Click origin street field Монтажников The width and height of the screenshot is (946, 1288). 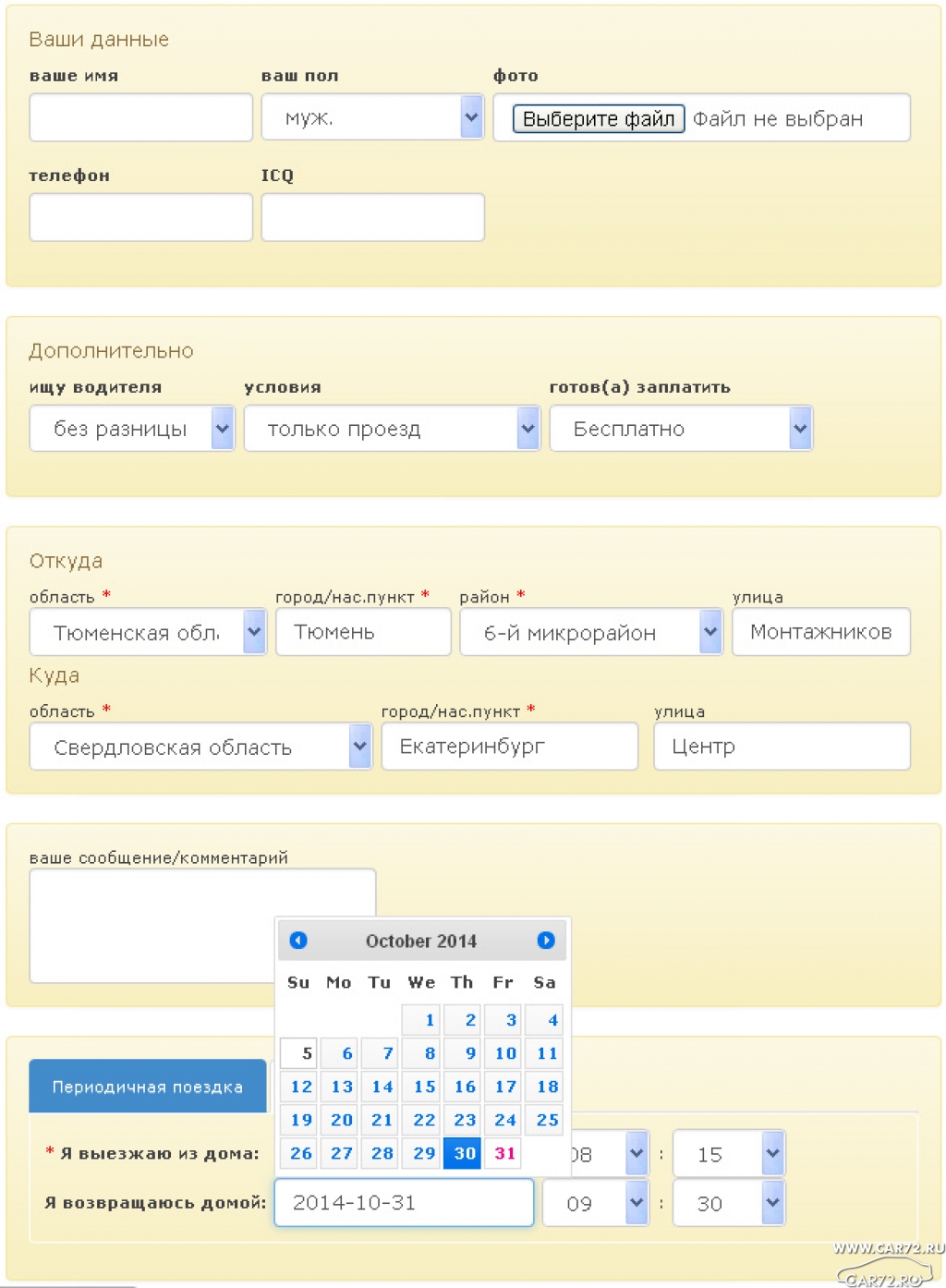click(x=821, y=632)
